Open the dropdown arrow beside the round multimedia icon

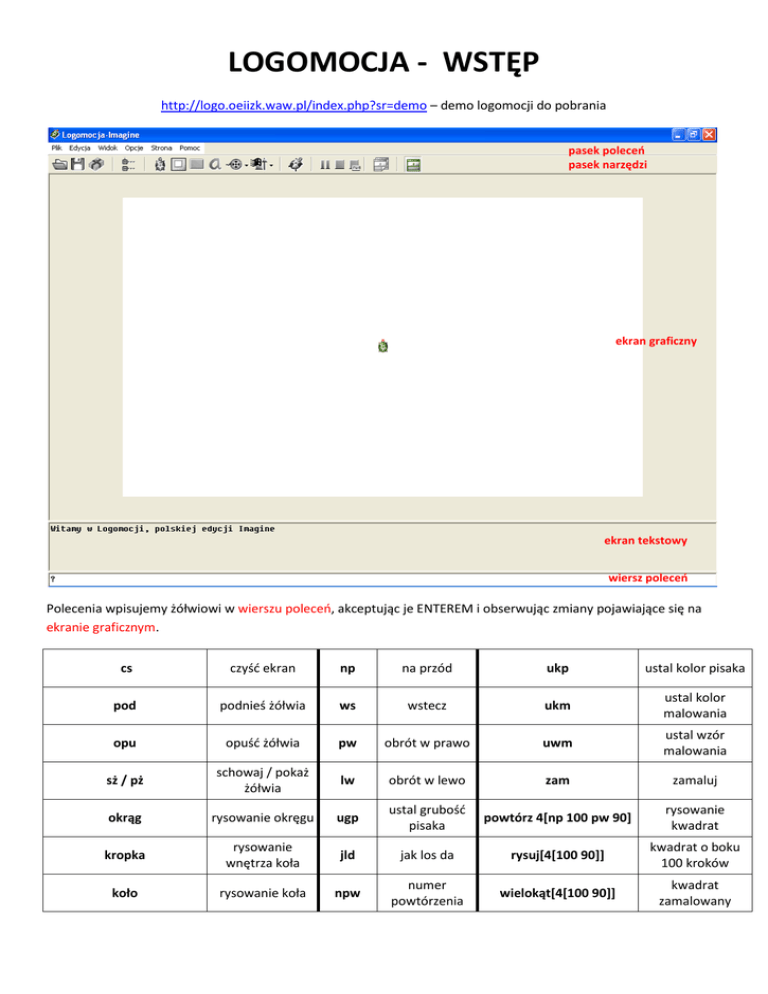[x=245, y=165]
